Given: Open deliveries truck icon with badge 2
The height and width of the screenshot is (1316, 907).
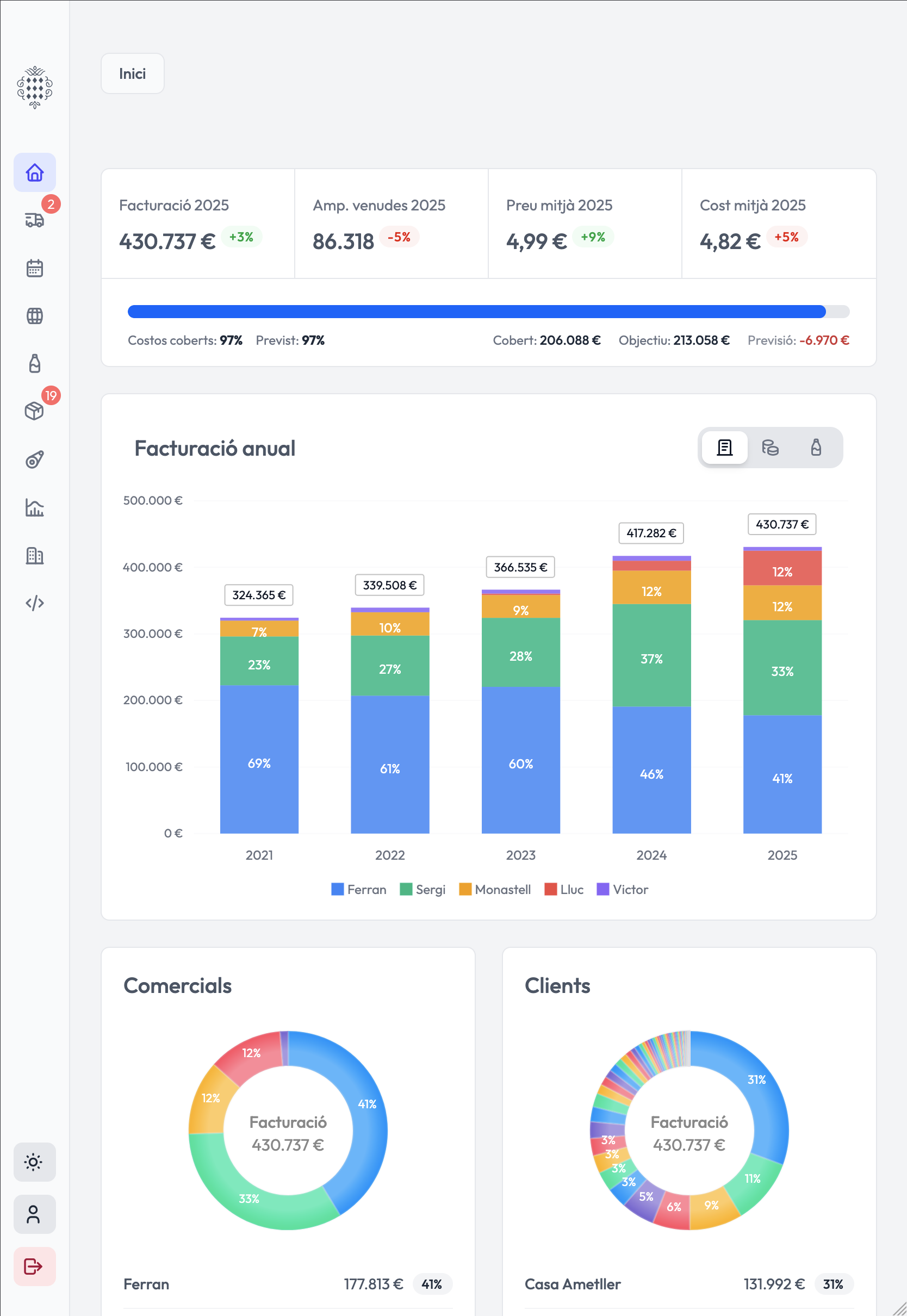Looking at the screenshot, I should tap(35, 220).
